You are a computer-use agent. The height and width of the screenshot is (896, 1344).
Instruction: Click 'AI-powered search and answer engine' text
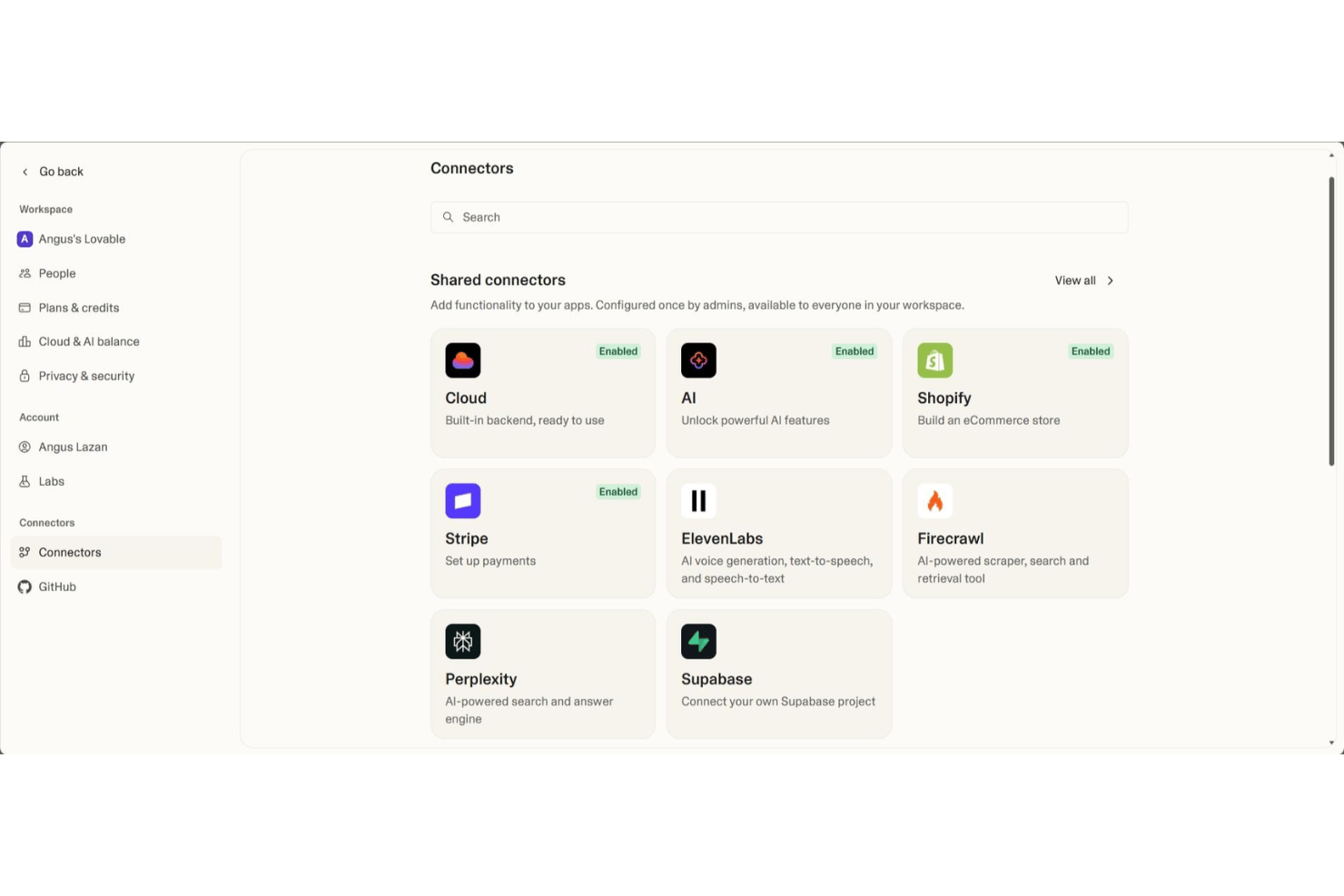pyautogui.click(x=529, y=710)
